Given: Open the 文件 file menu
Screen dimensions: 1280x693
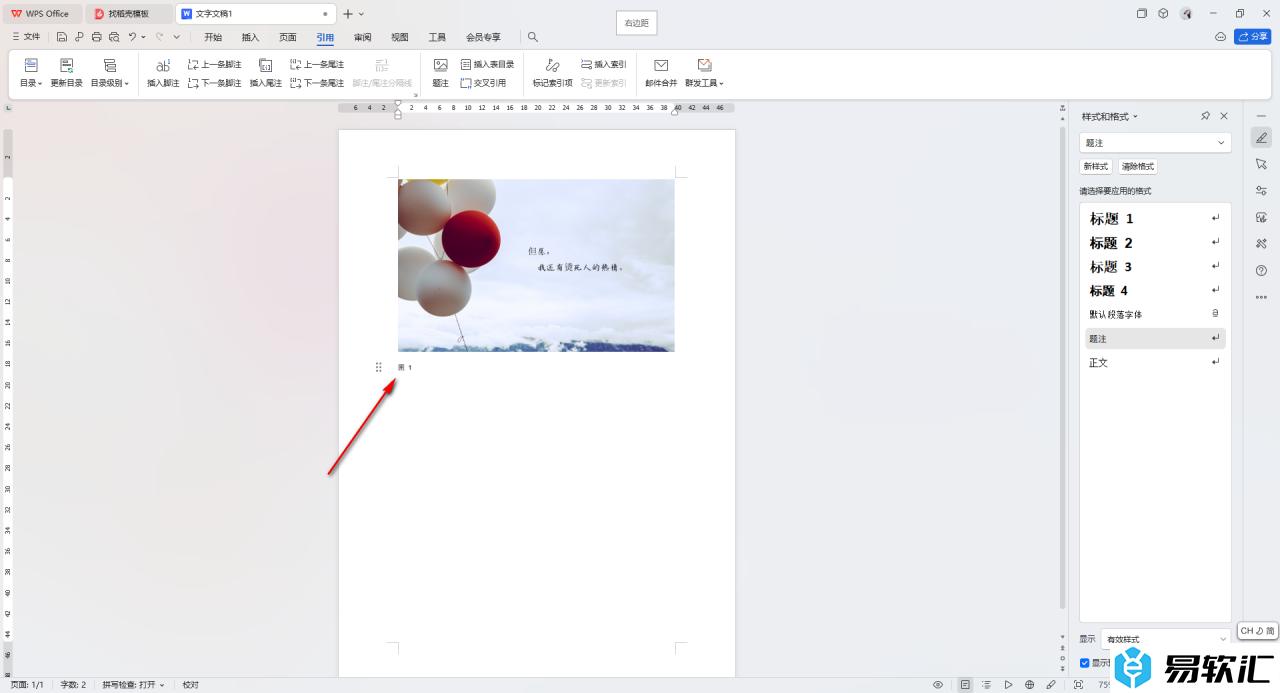Looking at the screenshot, I should 26,37.
